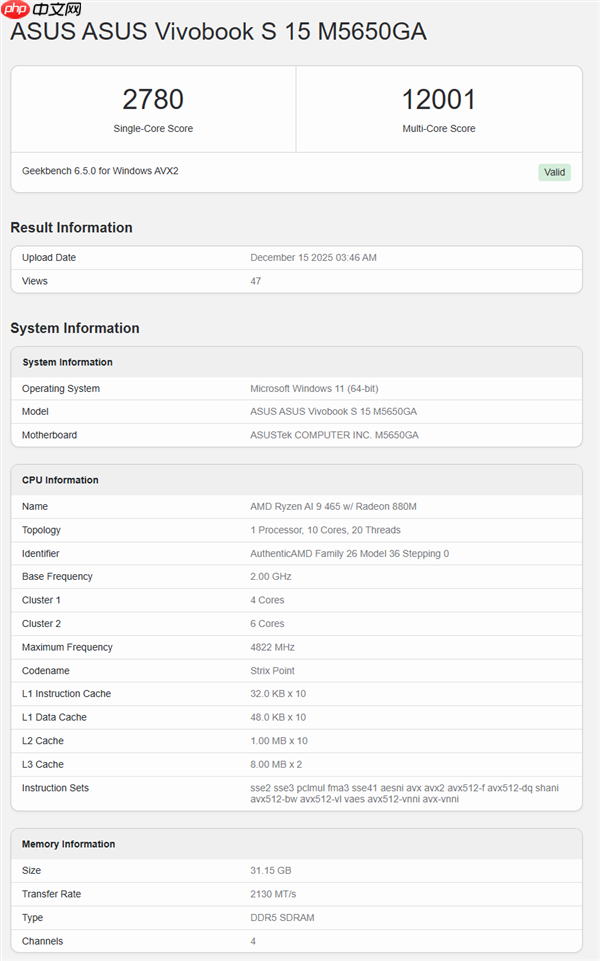Select the DDR5 SDRAM memory type value
The height and width of the screenshot is (961, 600).
pos(285,918)
